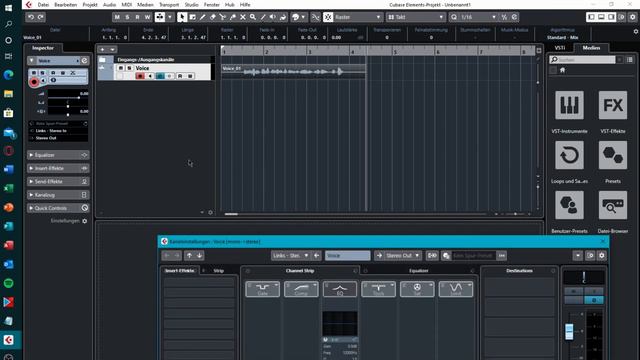Click the EQ module in Channel Strip
The width and height of the screenshot is (640, 360).
click(340, 289)
